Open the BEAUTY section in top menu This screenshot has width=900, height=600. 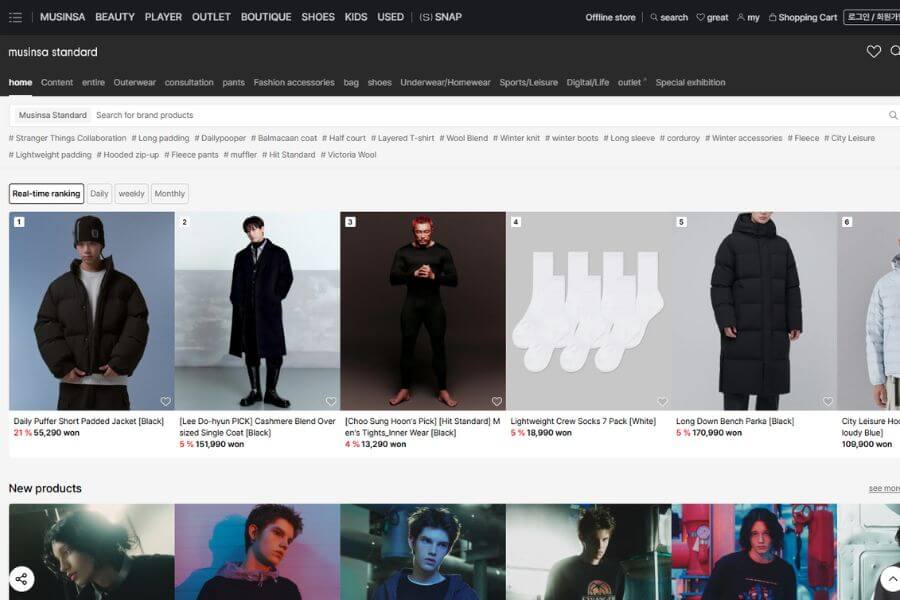click(x=115, y=17)
